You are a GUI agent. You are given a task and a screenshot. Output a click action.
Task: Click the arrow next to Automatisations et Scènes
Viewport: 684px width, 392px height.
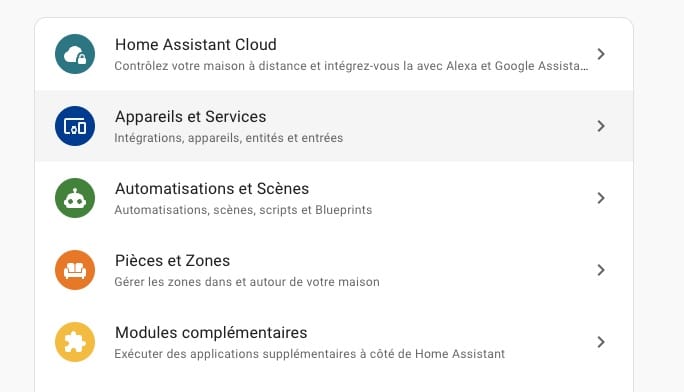coord(601,198)
